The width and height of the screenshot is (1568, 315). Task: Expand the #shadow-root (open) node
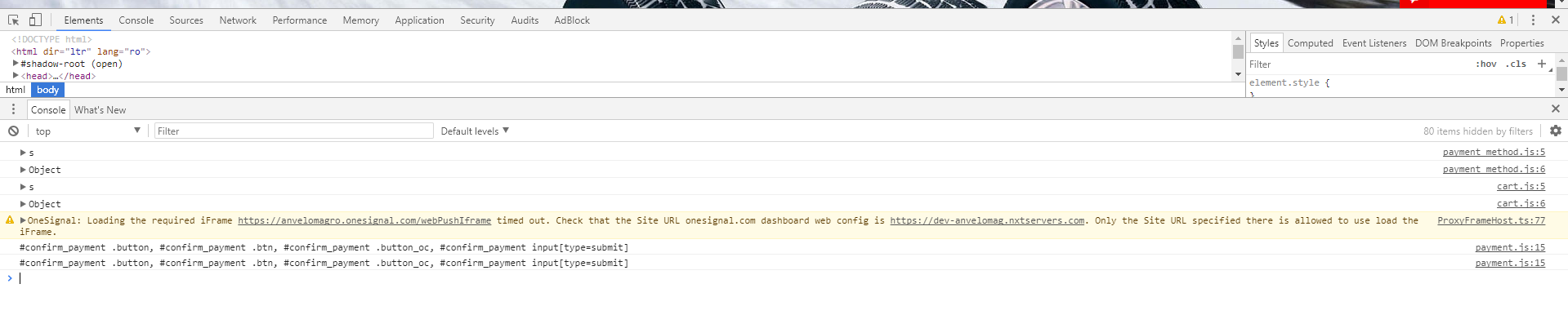tap(16, 63)
